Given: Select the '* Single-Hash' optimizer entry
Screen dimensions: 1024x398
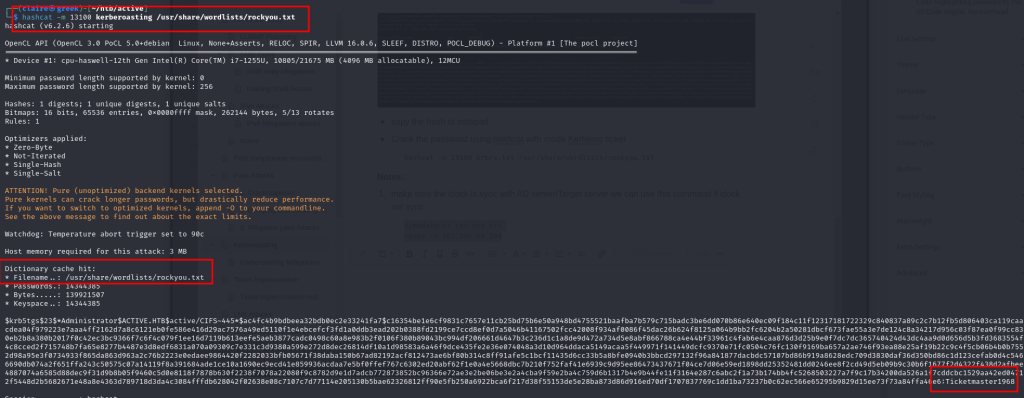Looking at the screenshot, I should (33, 164).
